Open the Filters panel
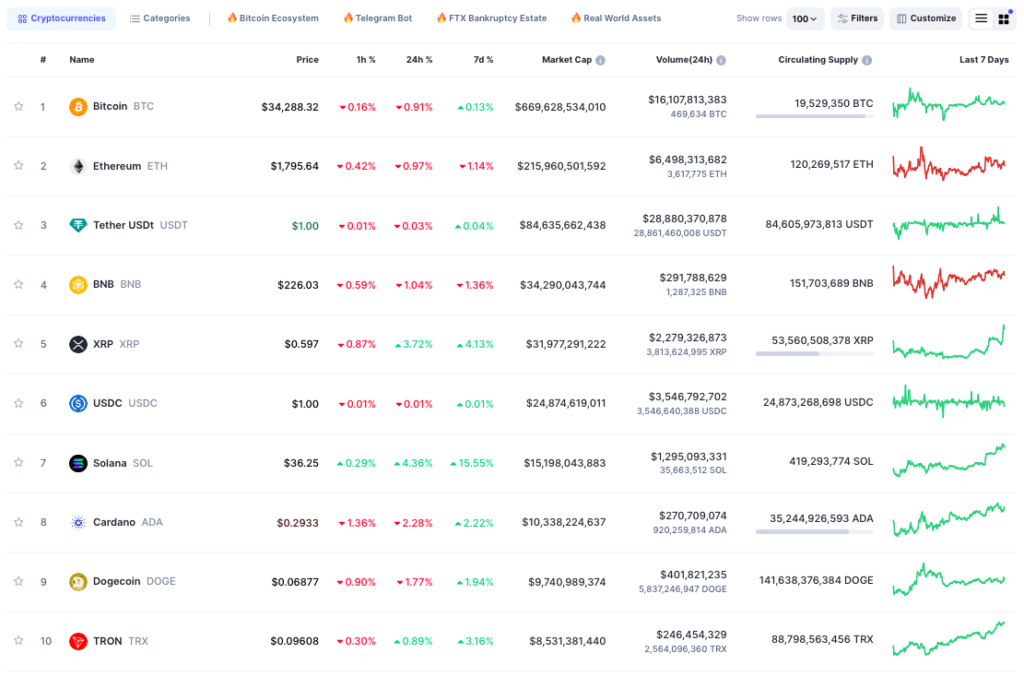 [x=857, y=19]
